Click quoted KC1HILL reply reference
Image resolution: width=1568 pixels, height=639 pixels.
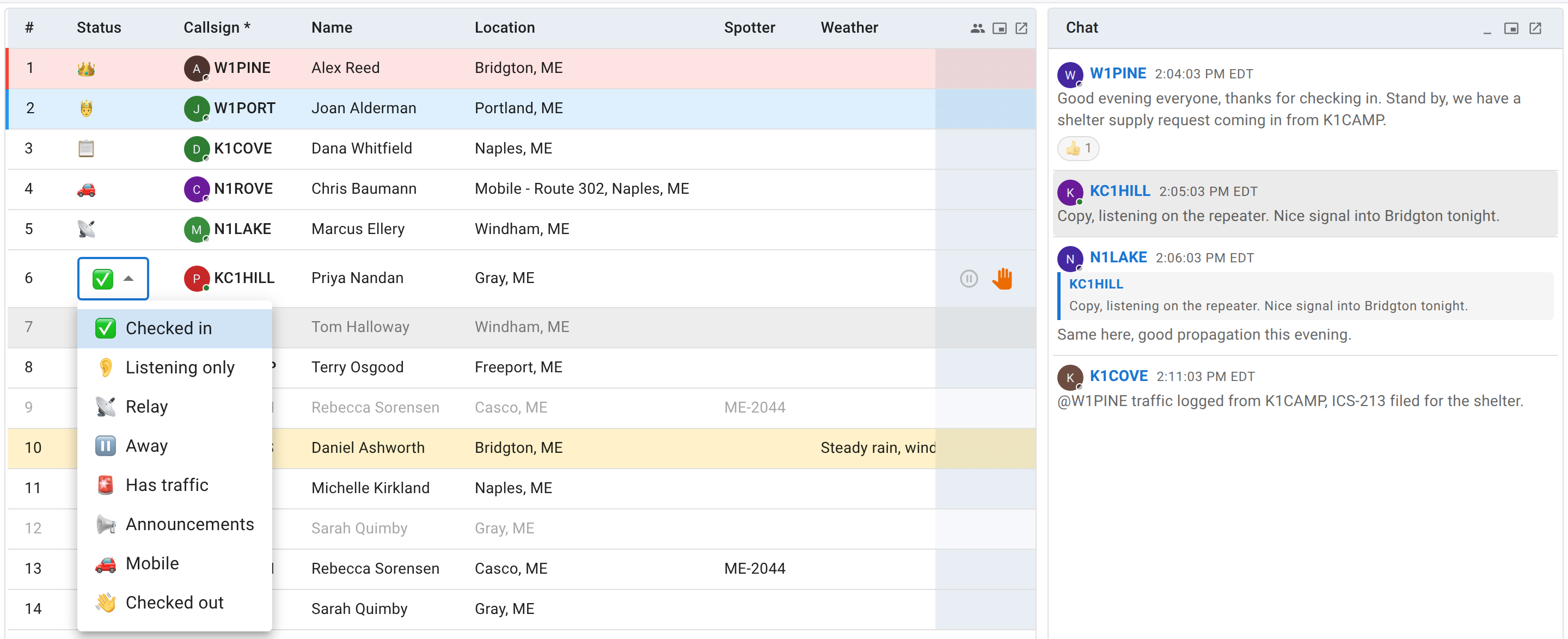(1306, 296)
